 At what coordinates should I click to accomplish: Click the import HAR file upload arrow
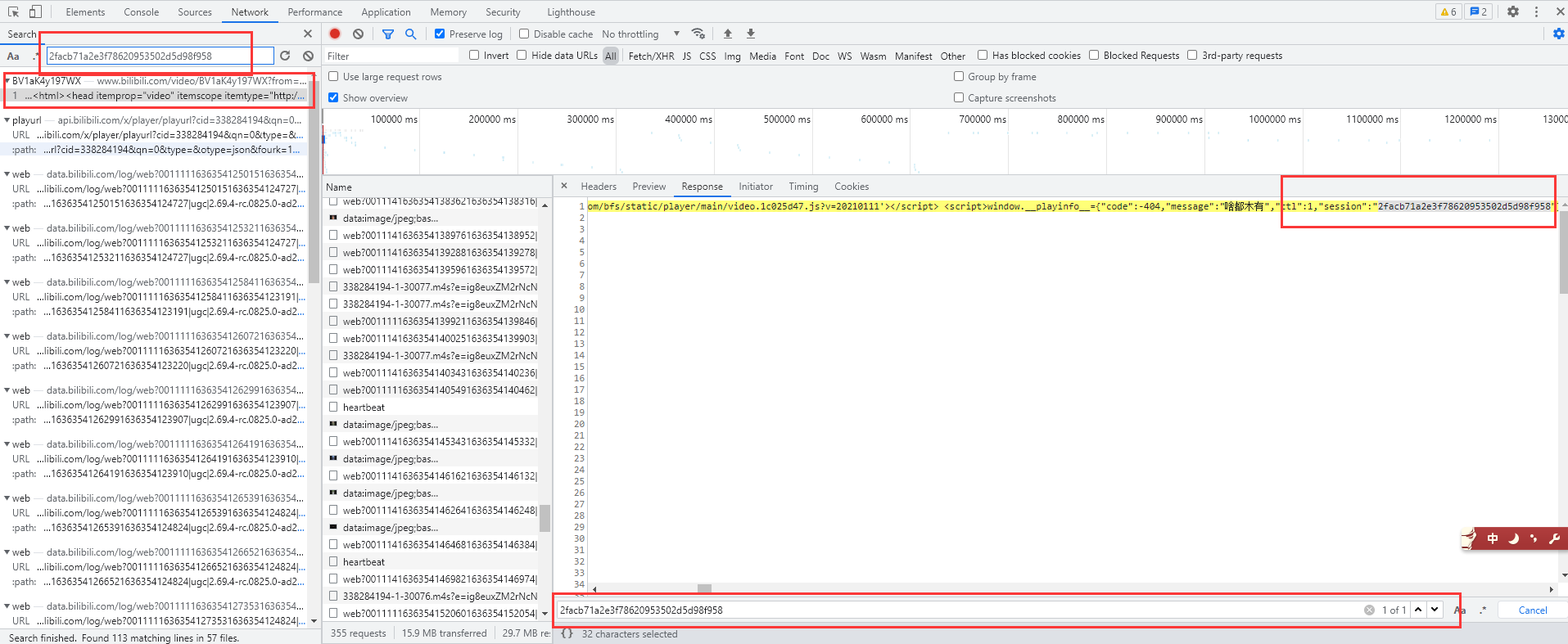pyautogui.click(x=728, y=34)
